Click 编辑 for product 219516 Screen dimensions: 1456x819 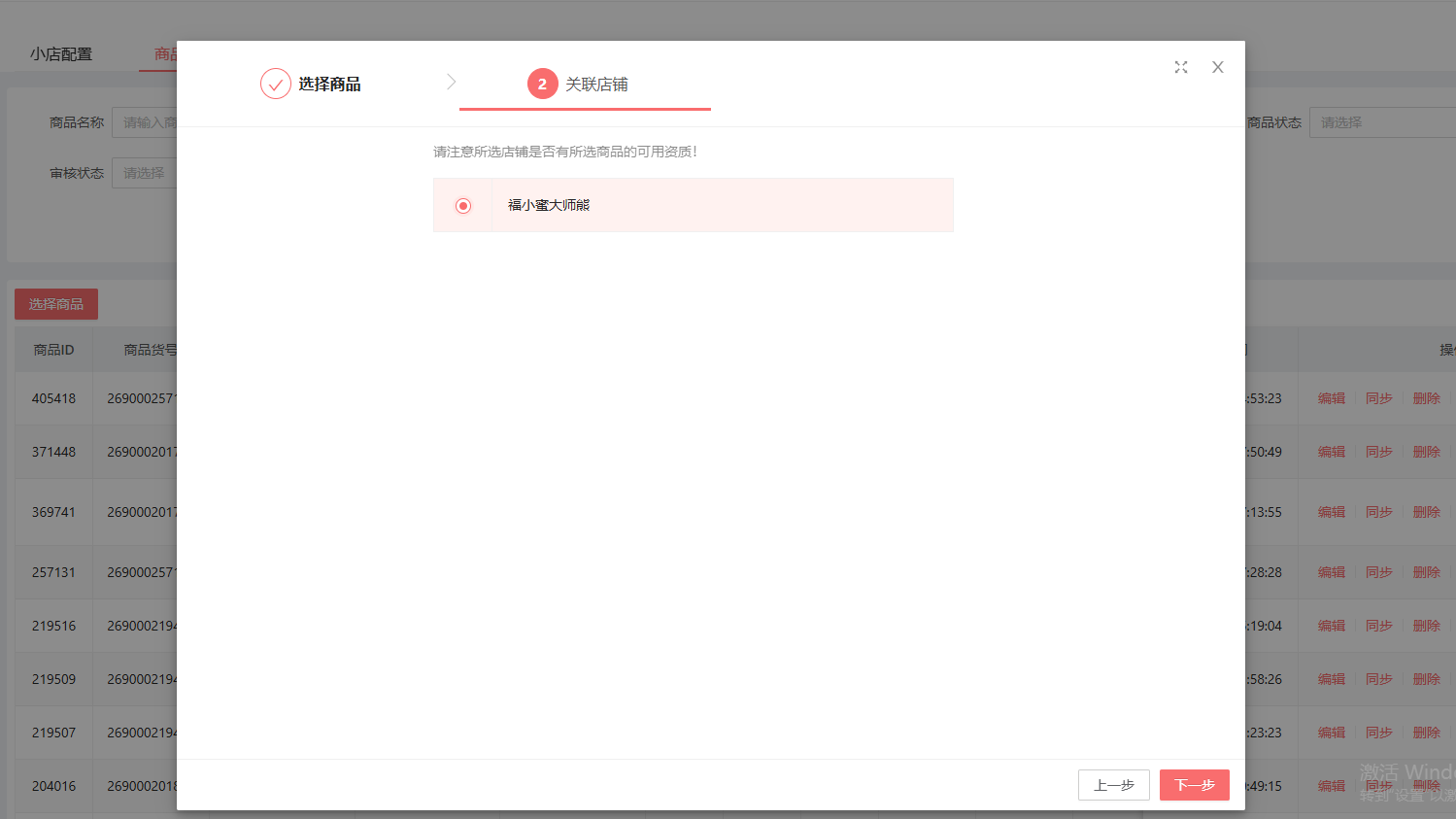pyautogui.click(x=1331, y=626)
